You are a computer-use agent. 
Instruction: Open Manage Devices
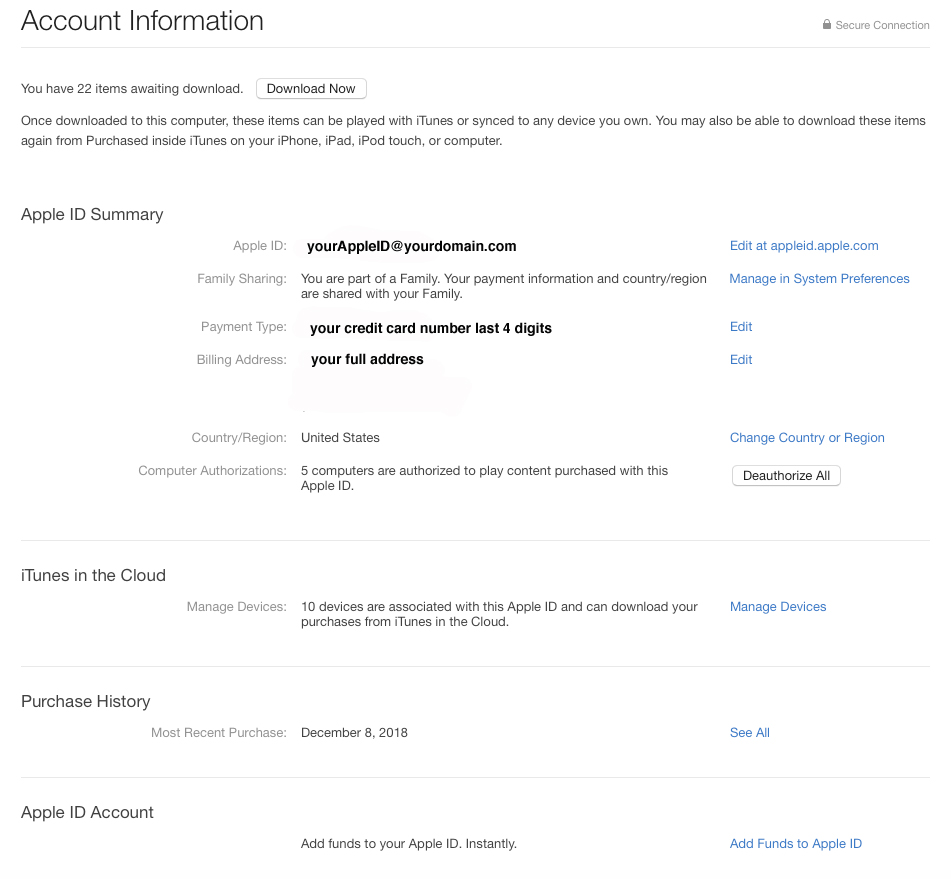click(777, 606)
